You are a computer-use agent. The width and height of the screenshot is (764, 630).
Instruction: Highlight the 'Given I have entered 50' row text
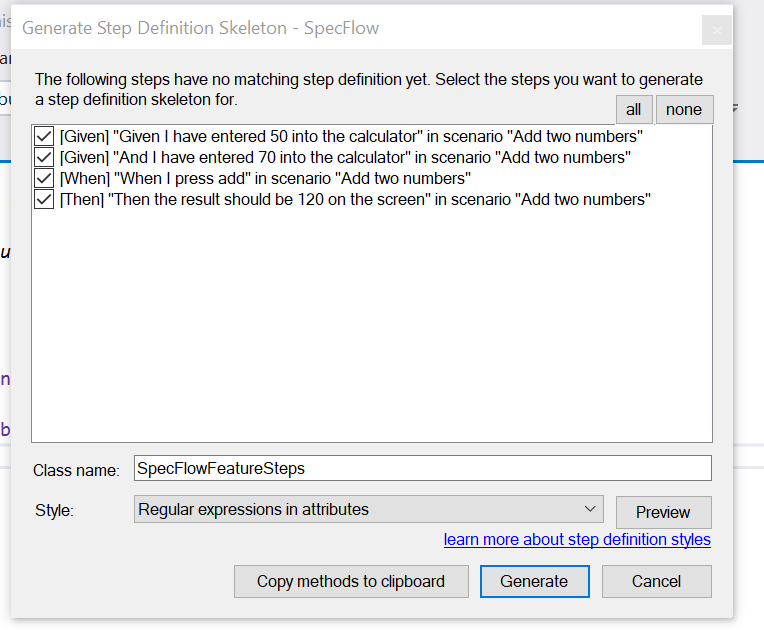pyautogui.click(x=350, y=136)
